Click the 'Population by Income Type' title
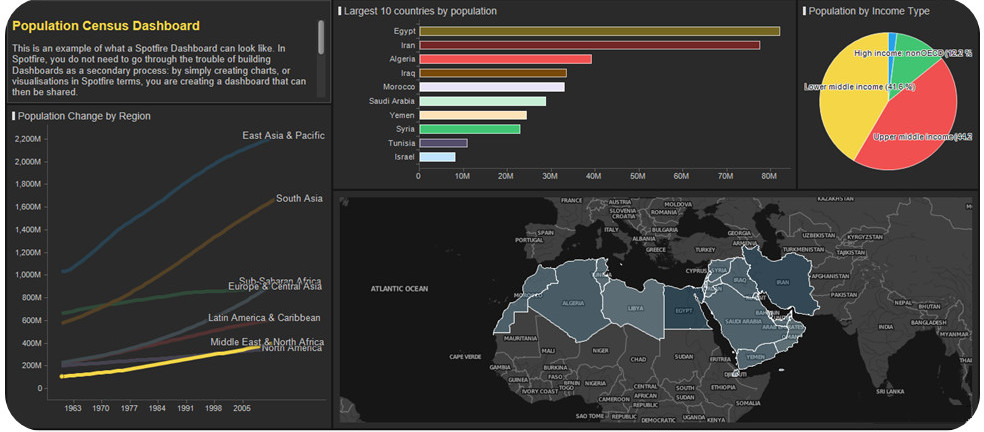 [x=868, y=11]
